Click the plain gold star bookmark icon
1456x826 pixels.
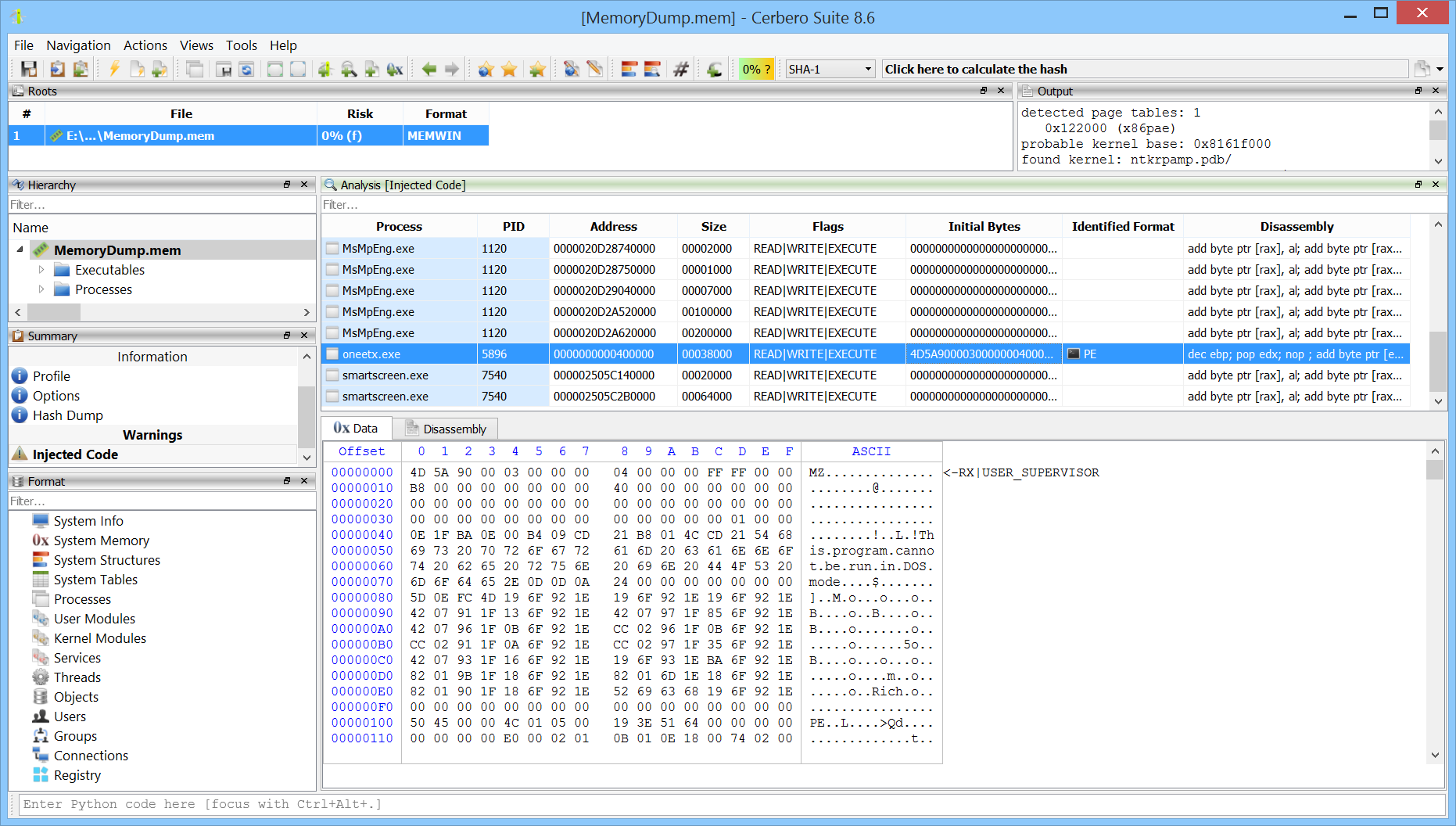pyautogui.click(x=509, y=70)
